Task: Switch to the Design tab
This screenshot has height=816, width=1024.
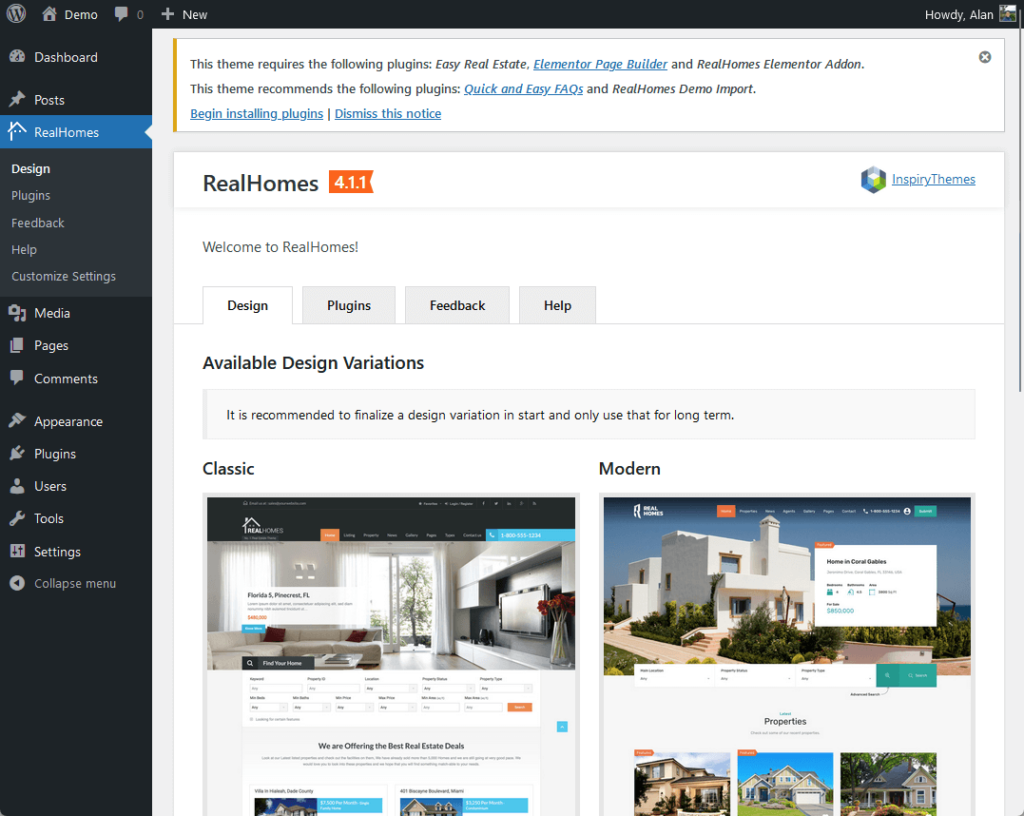Action: pyautogui.click(x=248, y=305)
